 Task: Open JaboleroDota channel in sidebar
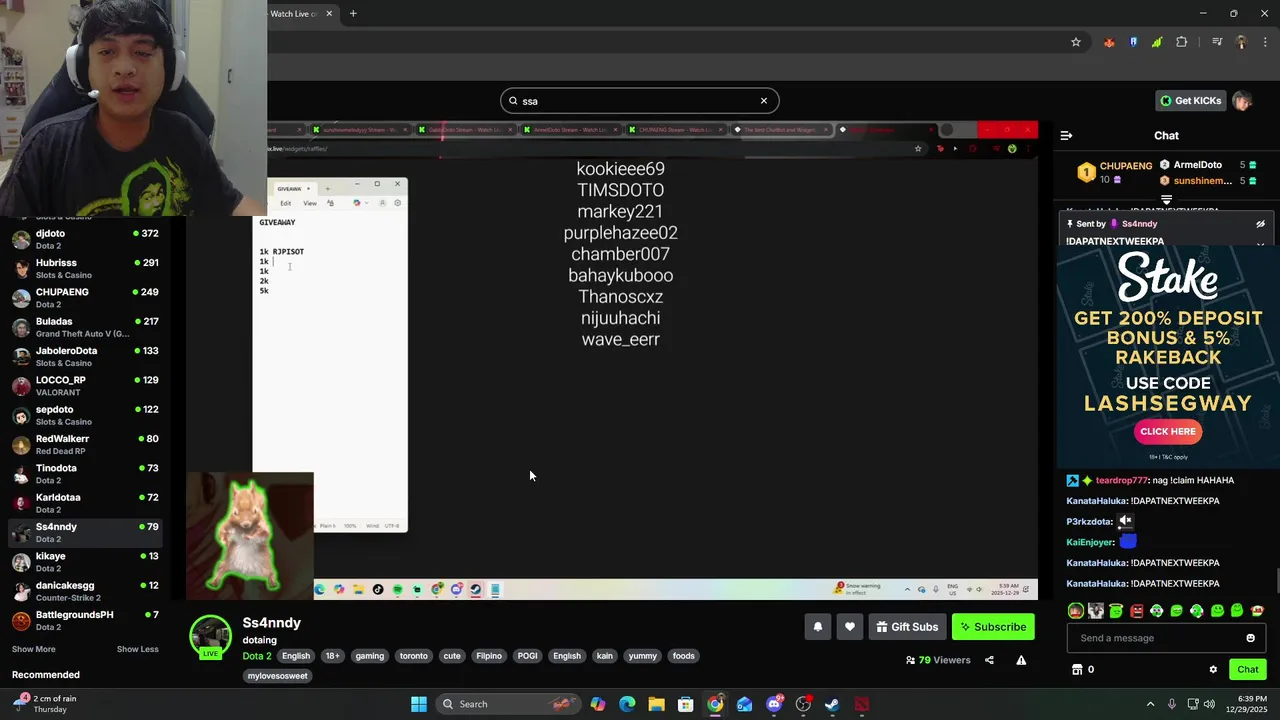point(85,356)
